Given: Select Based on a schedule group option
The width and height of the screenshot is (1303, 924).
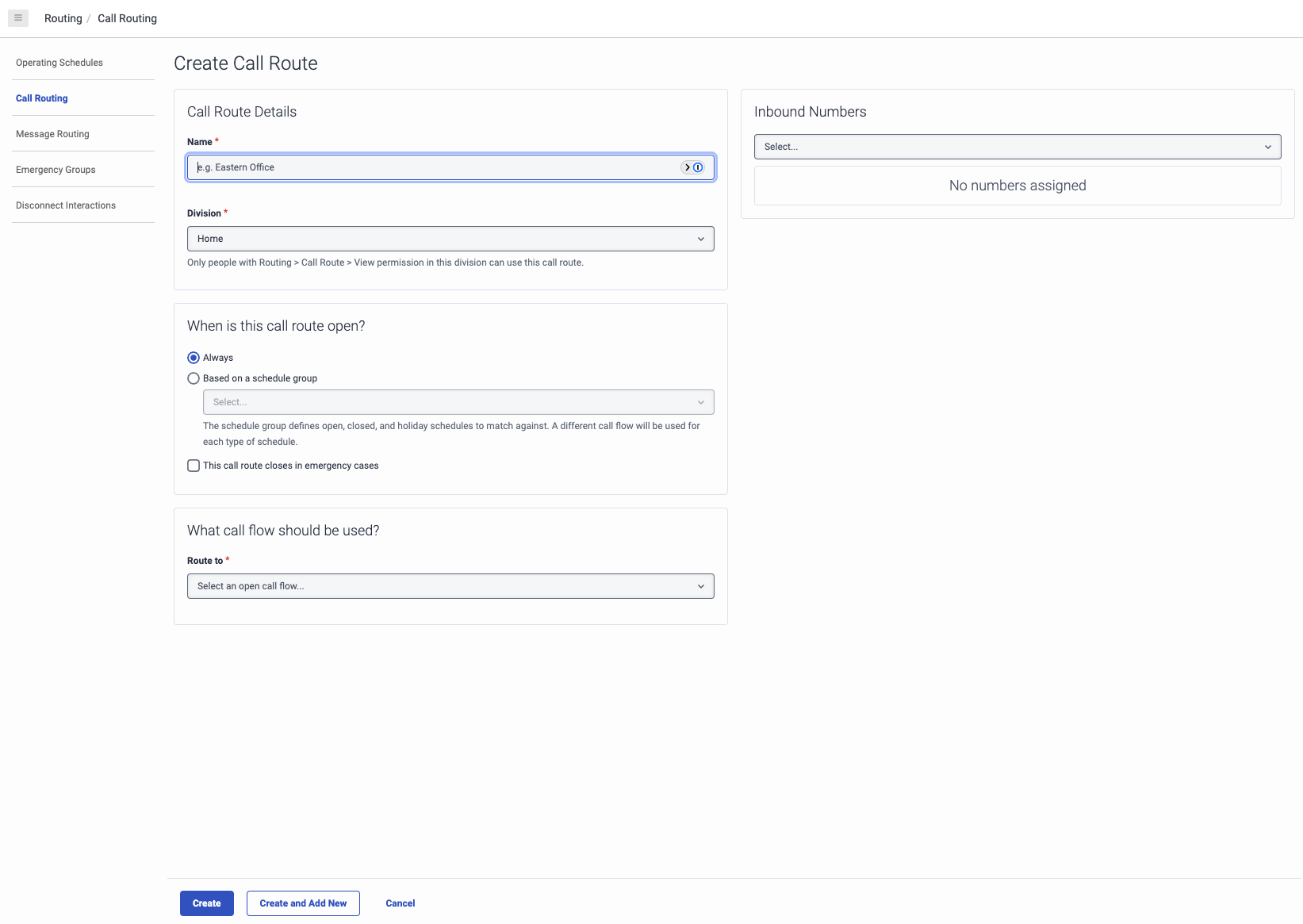Looking at the screenshot, I should pos(194,378).
